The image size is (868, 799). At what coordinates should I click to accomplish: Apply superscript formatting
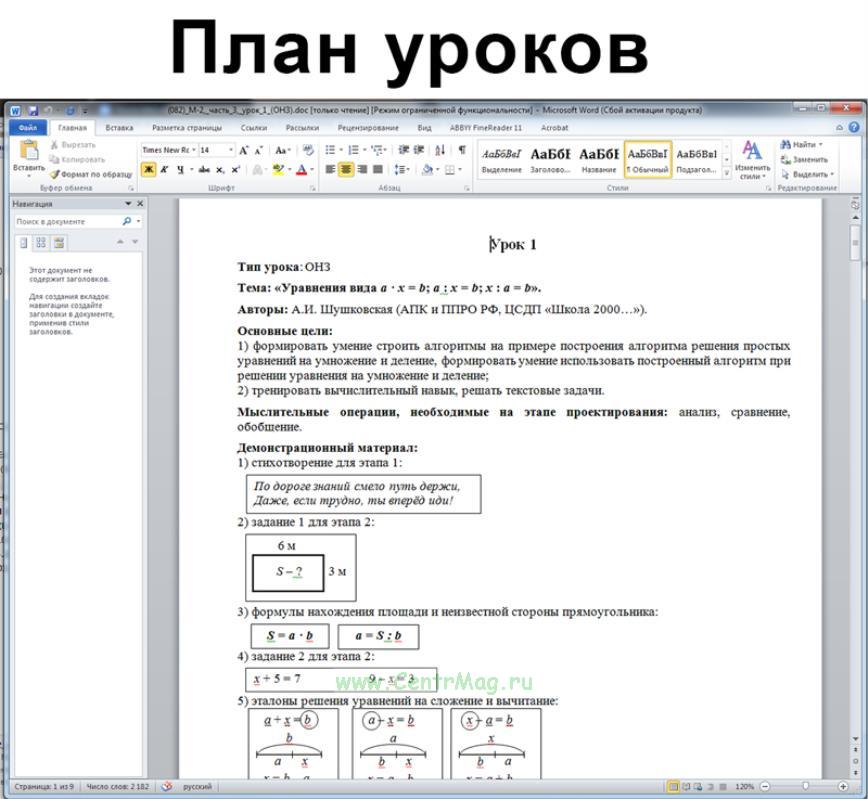click(x=236, y=169)
